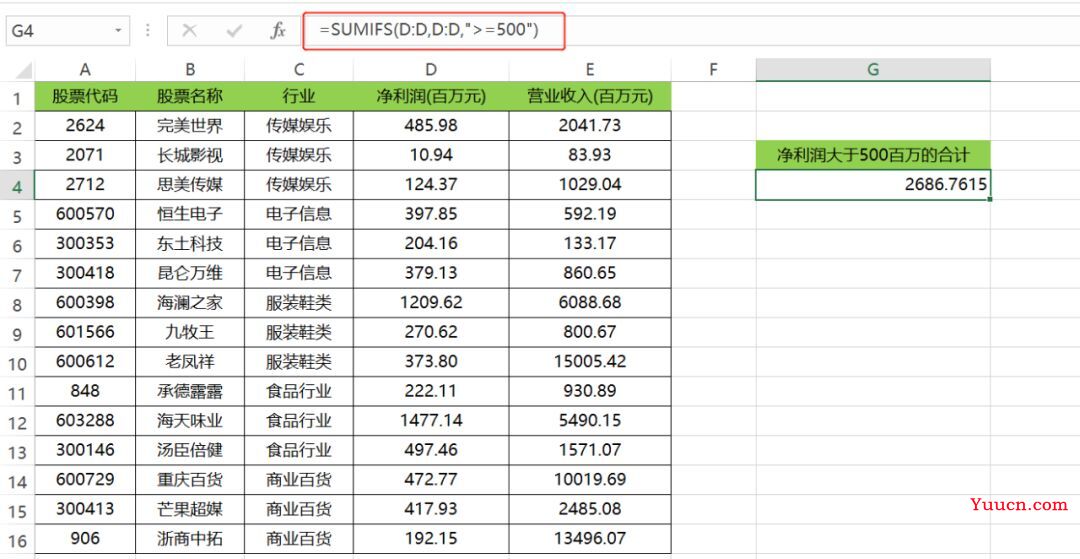This screenshot has width=1080, height=559.
Task: Select net profit cell 485.98
Action: pos(431,126)
